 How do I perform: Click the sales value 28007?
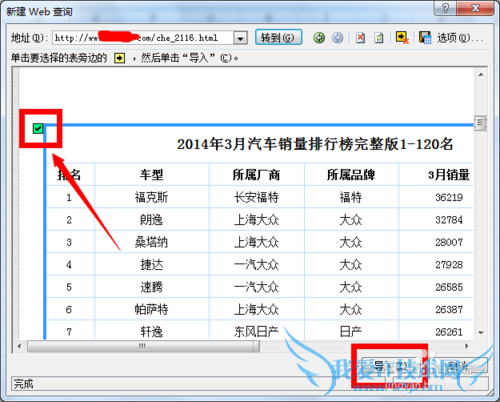click(449, 242)
